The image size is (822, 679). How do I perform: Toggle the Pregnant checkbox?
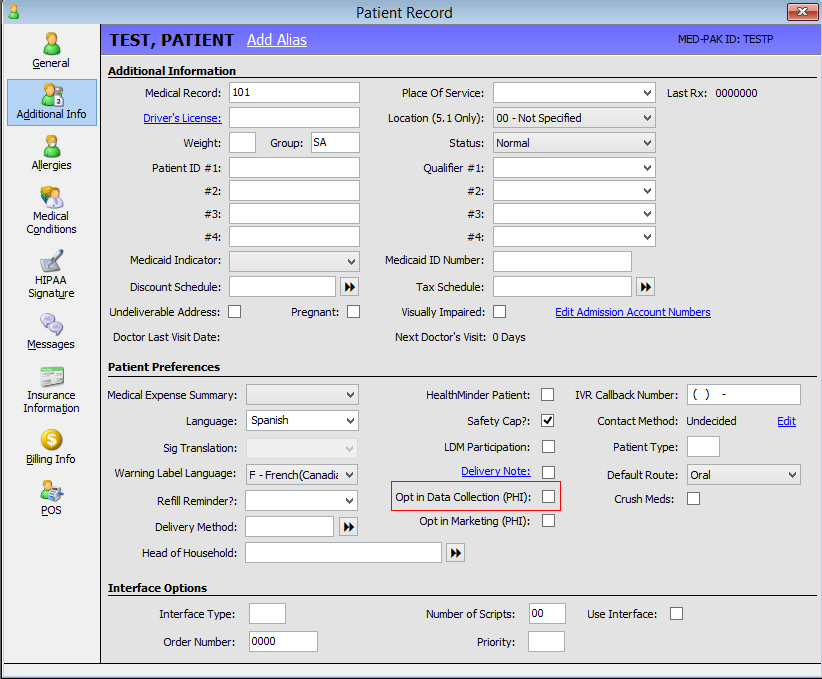(354, 312)
